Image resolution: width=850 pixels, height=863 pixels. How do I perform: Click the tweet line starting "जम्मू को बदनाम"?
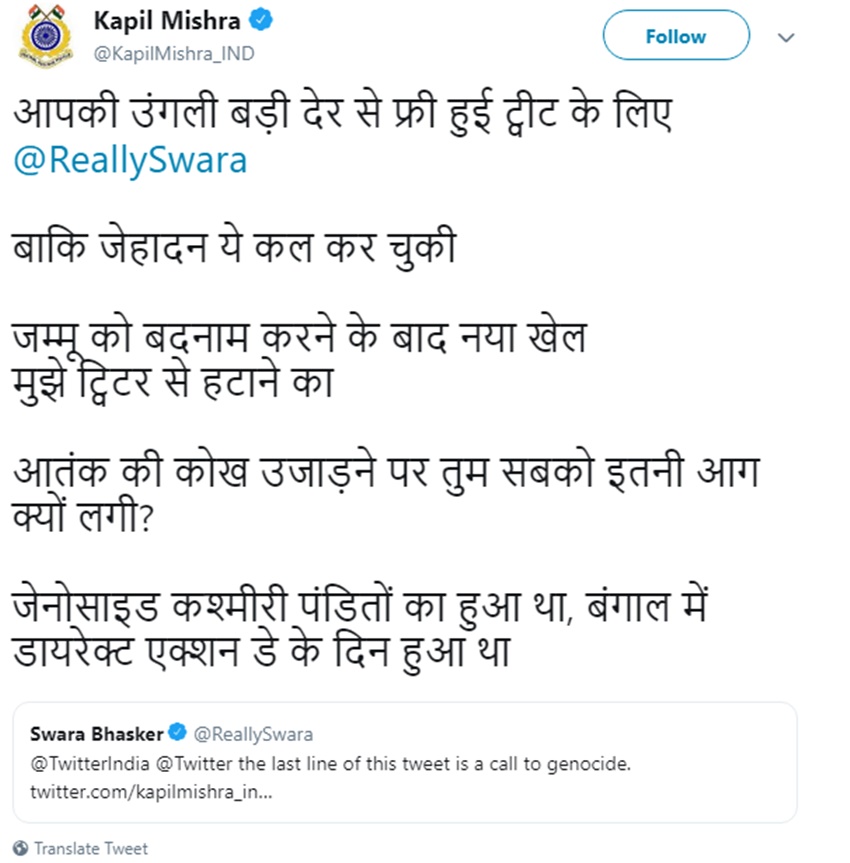[x=298, y=338]
